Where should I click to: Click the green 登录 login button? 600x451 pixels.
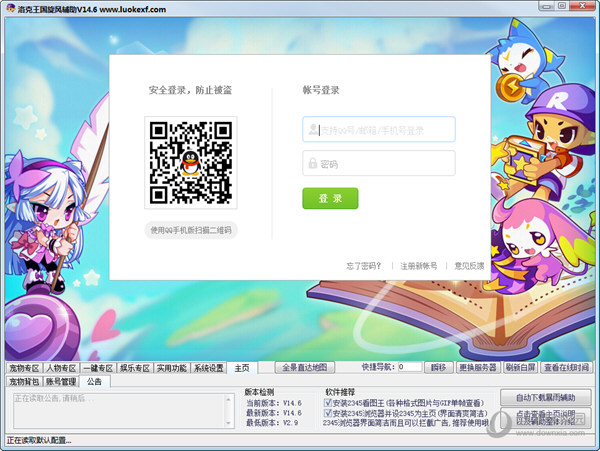(330, 198)
